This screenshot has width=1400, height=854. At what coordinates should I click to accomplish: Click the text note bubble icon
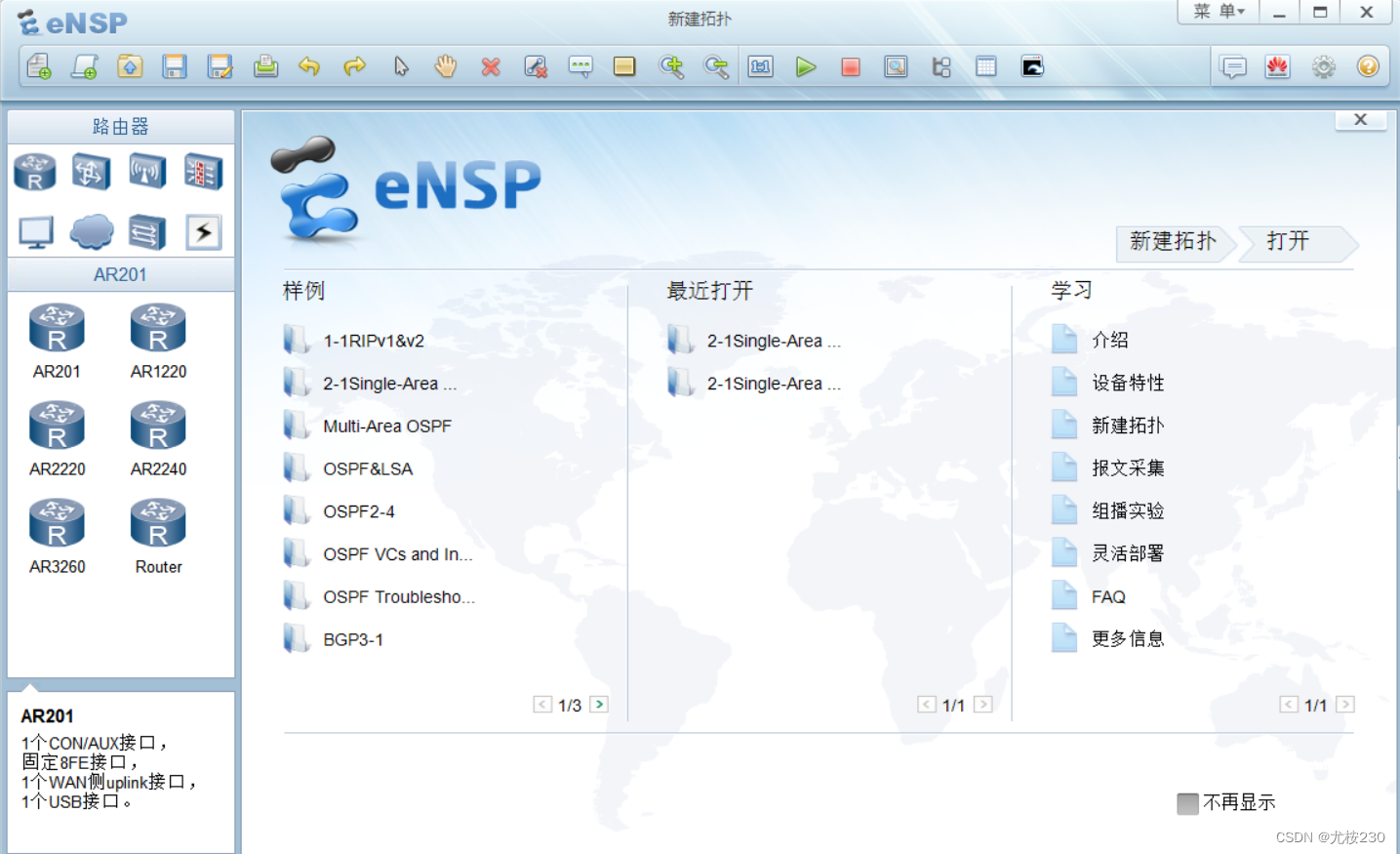[580, 66]
